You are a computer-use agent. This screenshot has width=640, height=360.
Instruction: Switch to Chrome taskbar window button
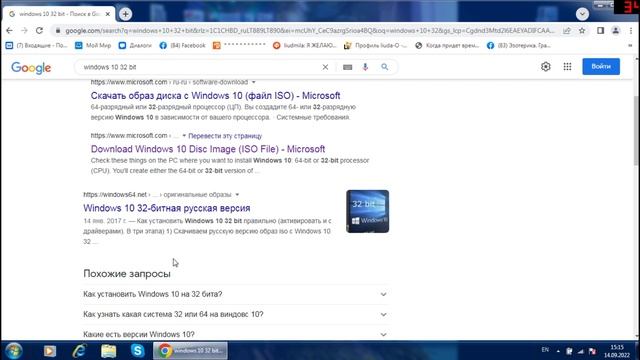(x=191, y=351)
